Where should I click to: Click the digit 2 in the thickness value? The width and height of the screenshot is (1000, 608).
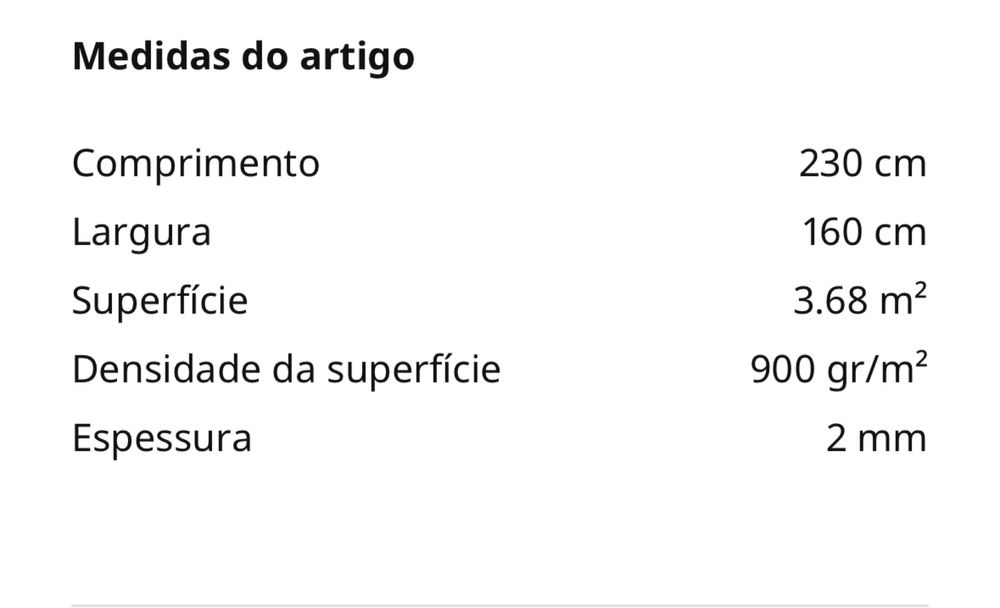pyautogui.click(x=837, y=438)
